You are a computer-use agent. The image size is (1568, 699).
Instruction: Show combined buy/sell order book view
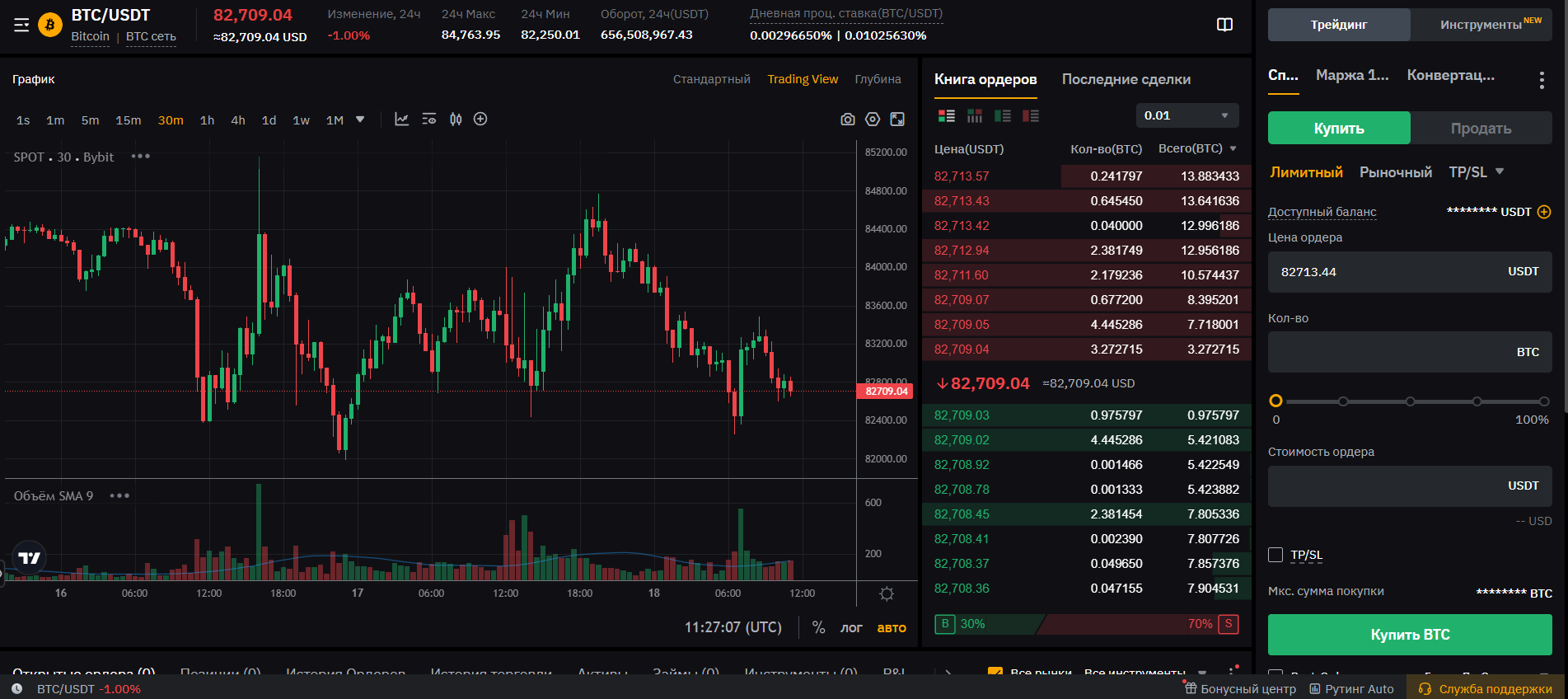[x=947, y=116]
